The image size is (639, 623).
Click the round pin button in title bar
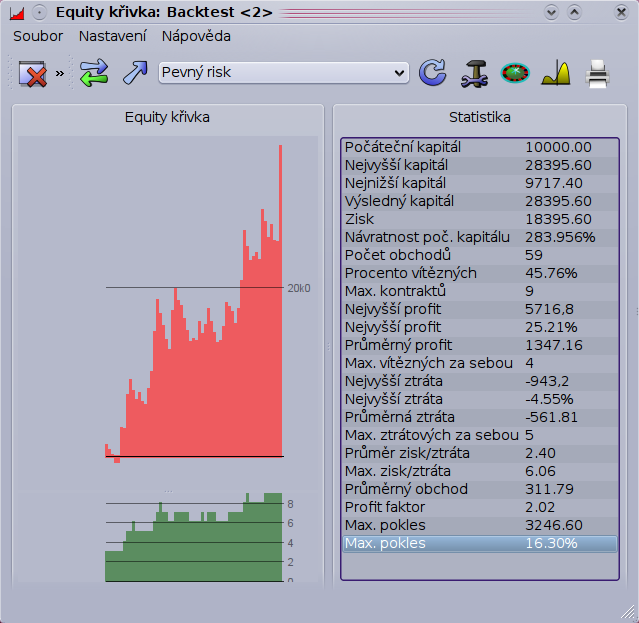[40, 13]
